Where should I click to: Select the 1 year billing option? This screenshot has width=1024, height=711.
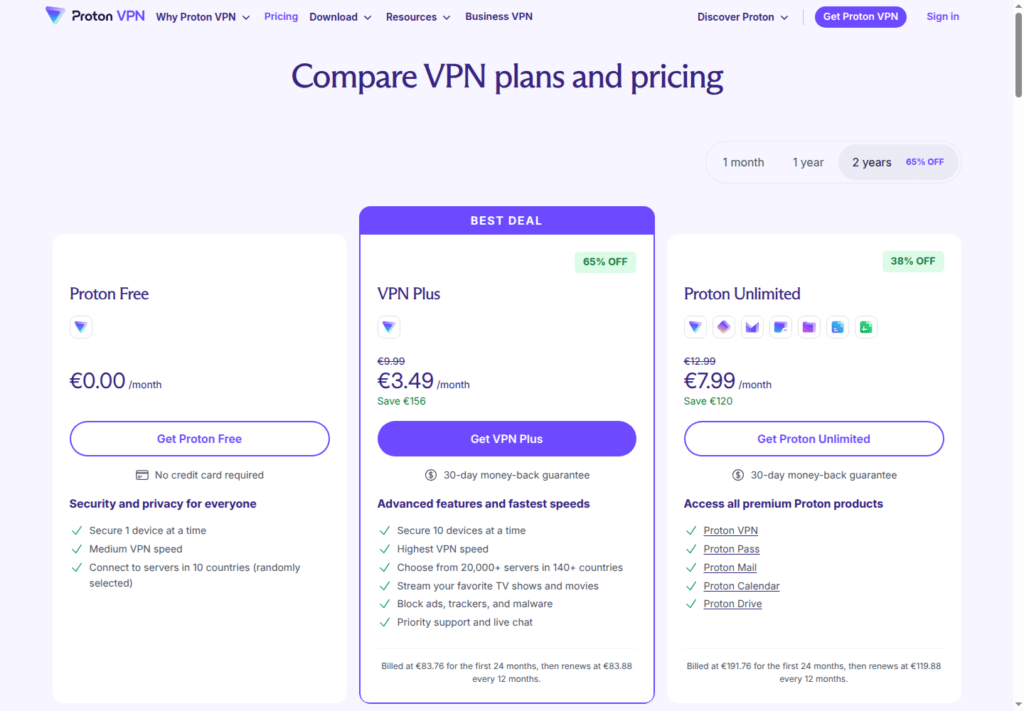(x=808, y=162)
